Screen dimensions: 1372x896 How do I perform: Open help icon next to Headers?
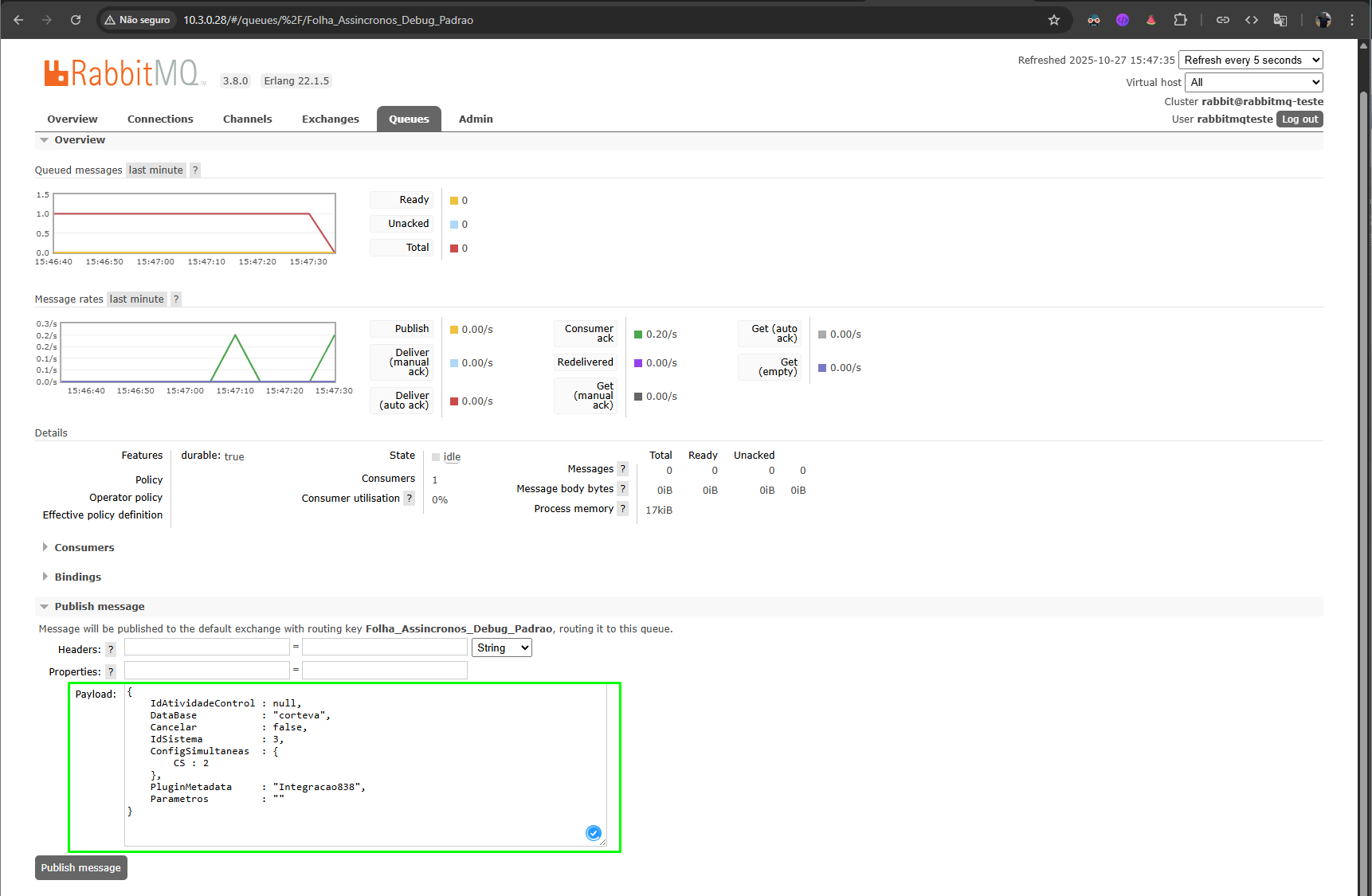point(111,649)
